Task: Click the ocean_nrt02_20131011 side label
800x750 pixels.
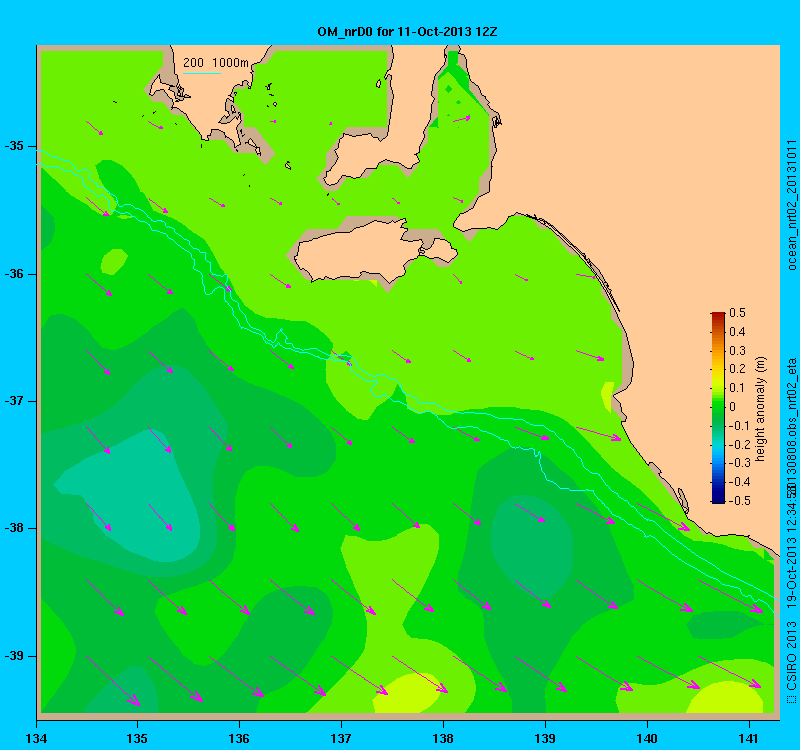Action: [x=791, y=205]
